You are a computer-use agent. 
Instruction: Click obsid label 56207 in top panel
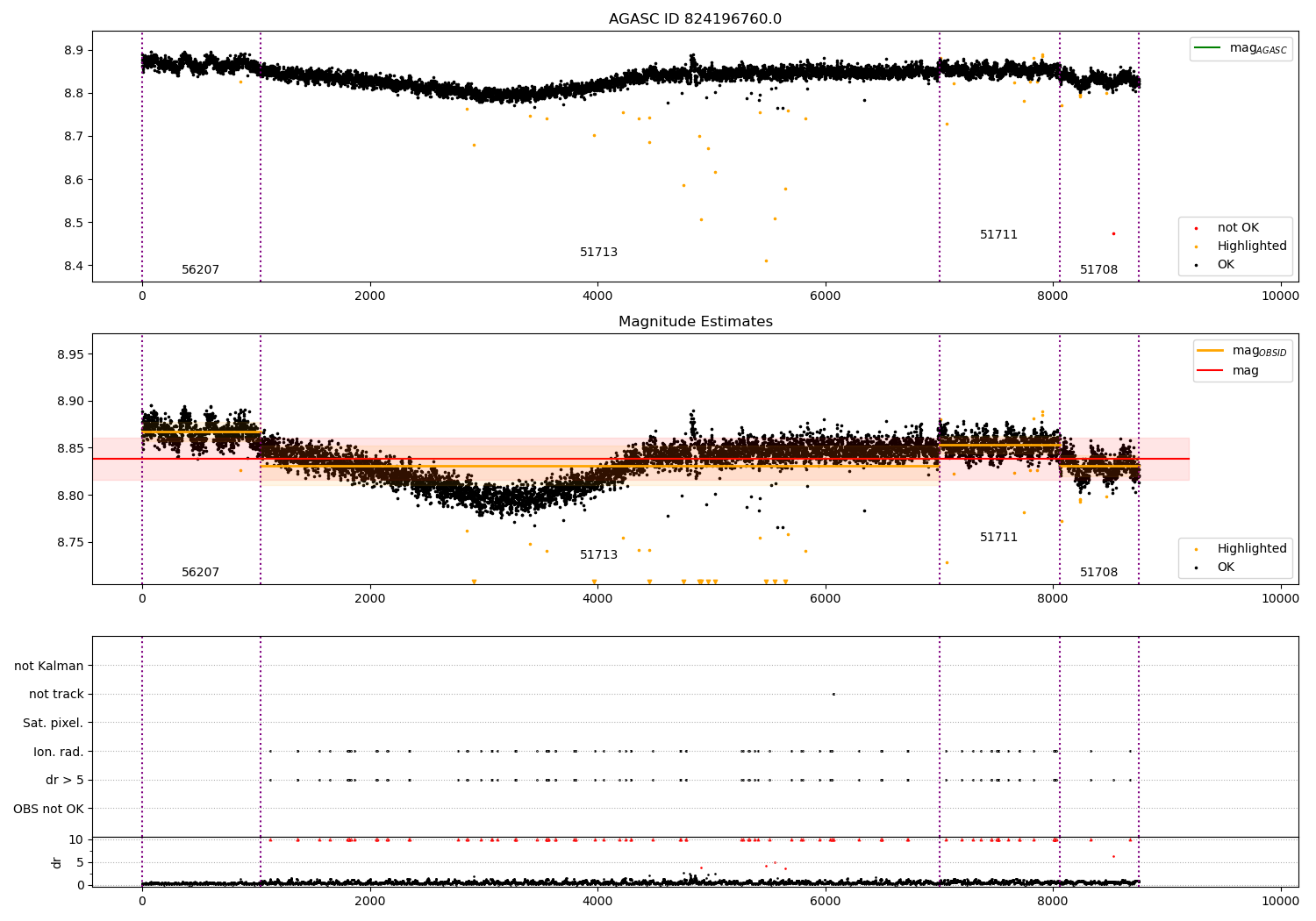tap(201, 270)
